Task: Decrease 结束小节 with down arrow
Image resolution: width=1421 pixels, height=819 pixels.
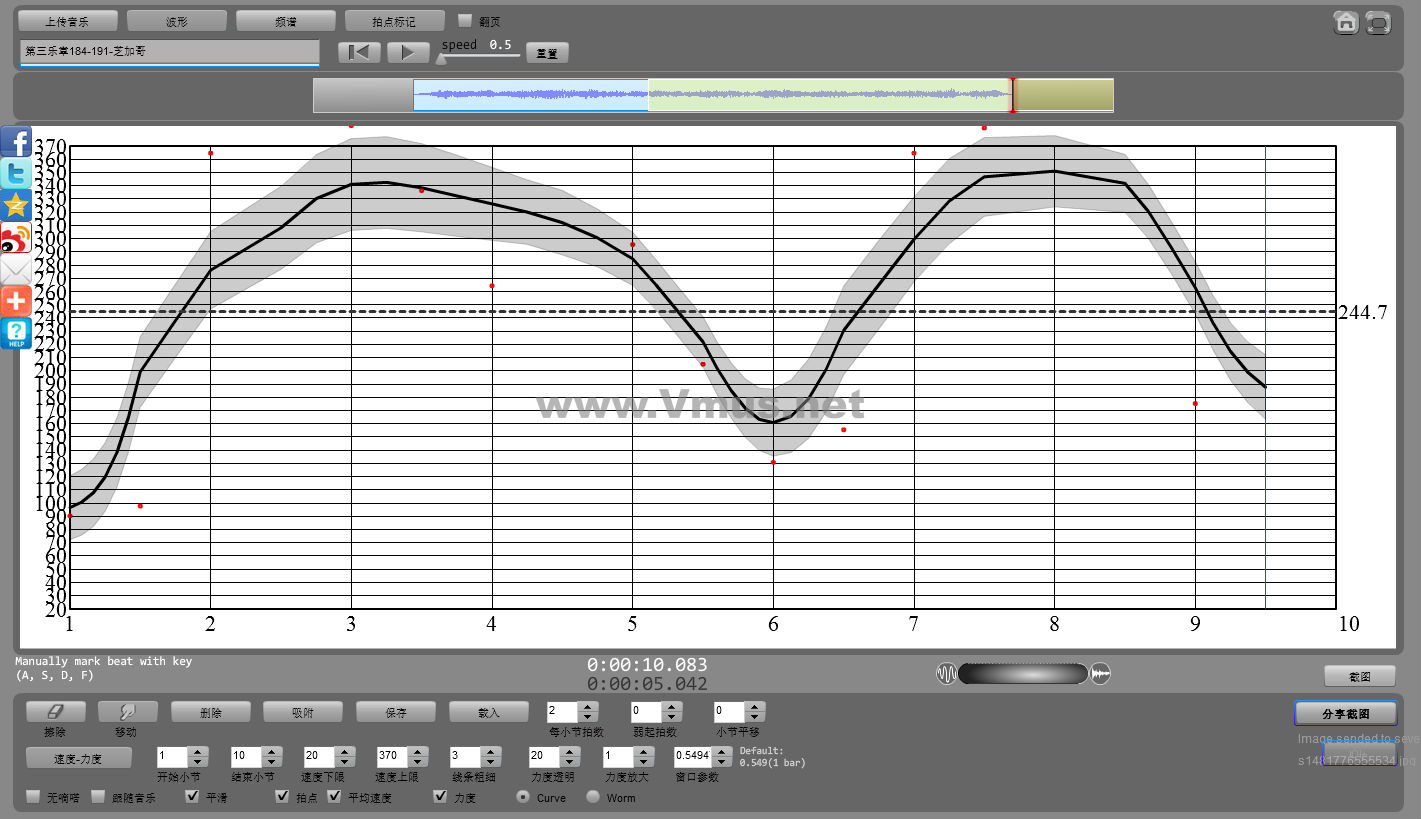Action: pos(271,762)
